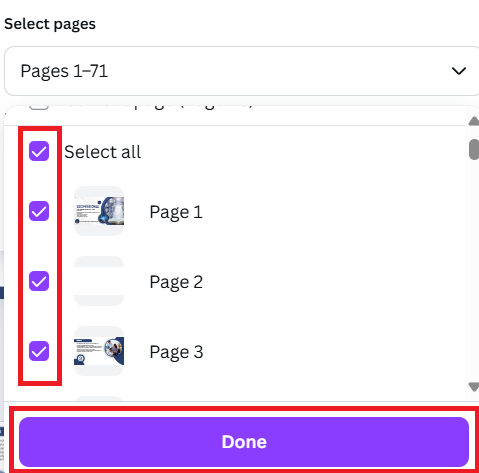This screenshot has height=473, width=479.
Task: Click the Page 1 slide thumbnail
Action: pyautogui.click(x=99, y=211)
